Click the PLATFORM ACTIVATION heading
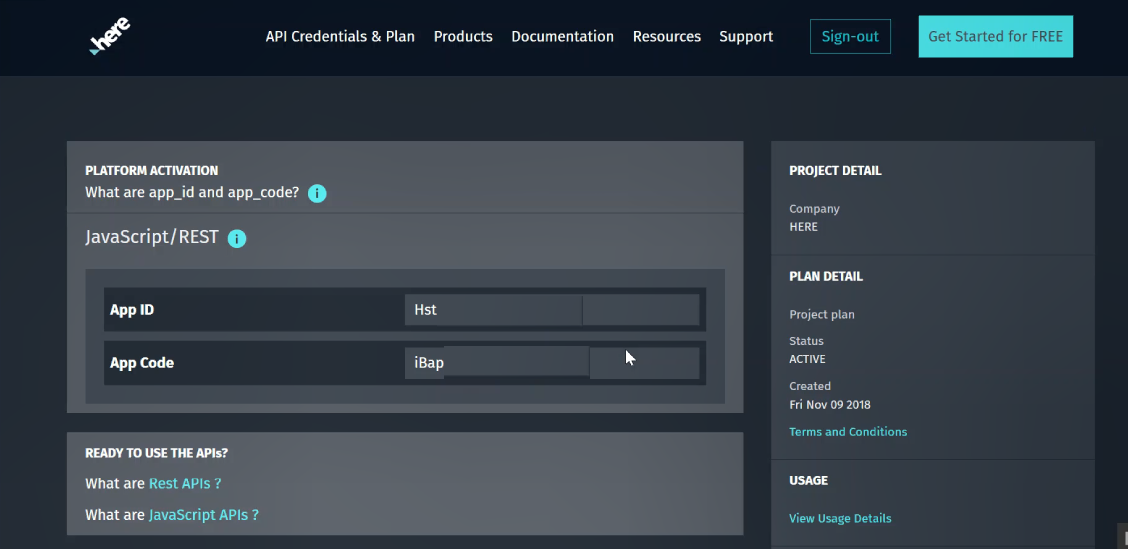The height and width of the screenshot is (549, 1128). (x=152, y=171)
